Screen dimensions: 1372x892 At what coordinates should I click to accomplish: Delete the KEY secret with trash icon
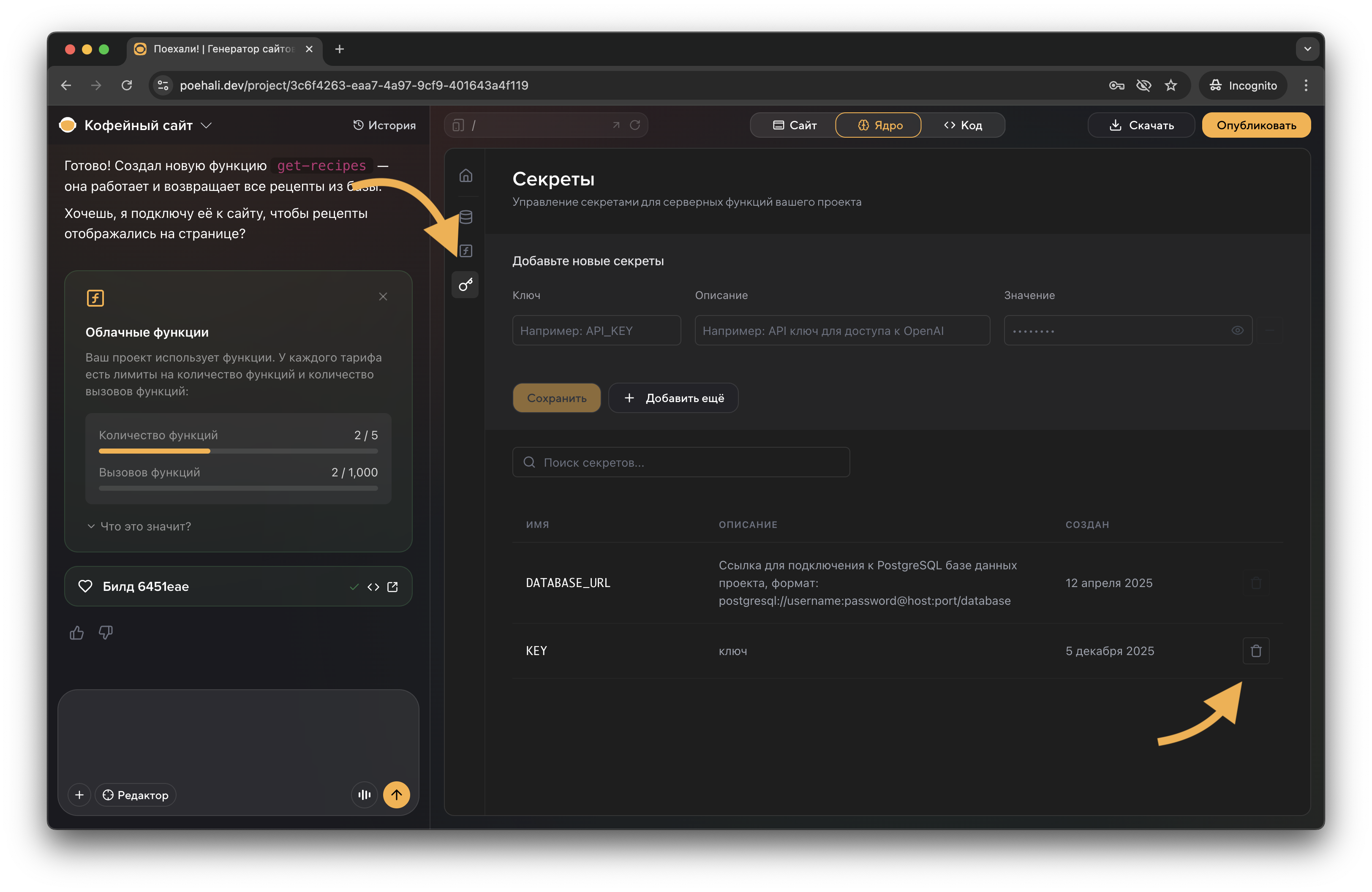point(1255,650)
